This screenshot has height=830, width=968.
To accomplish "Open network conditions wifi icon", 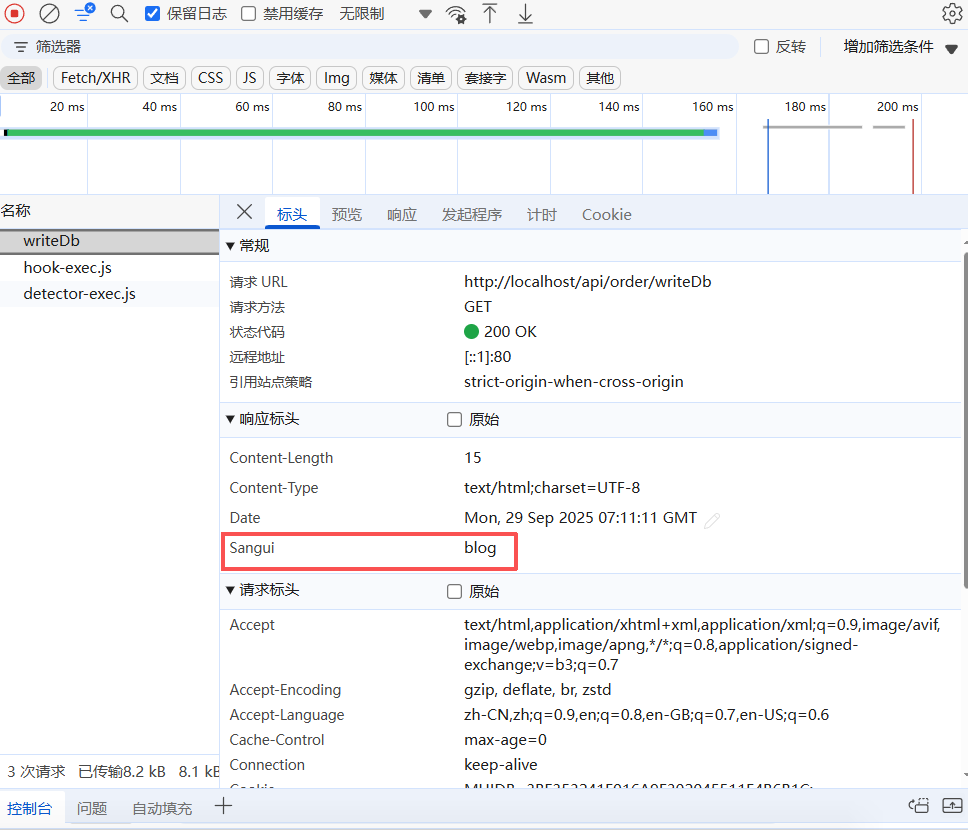I will [456, 14].
